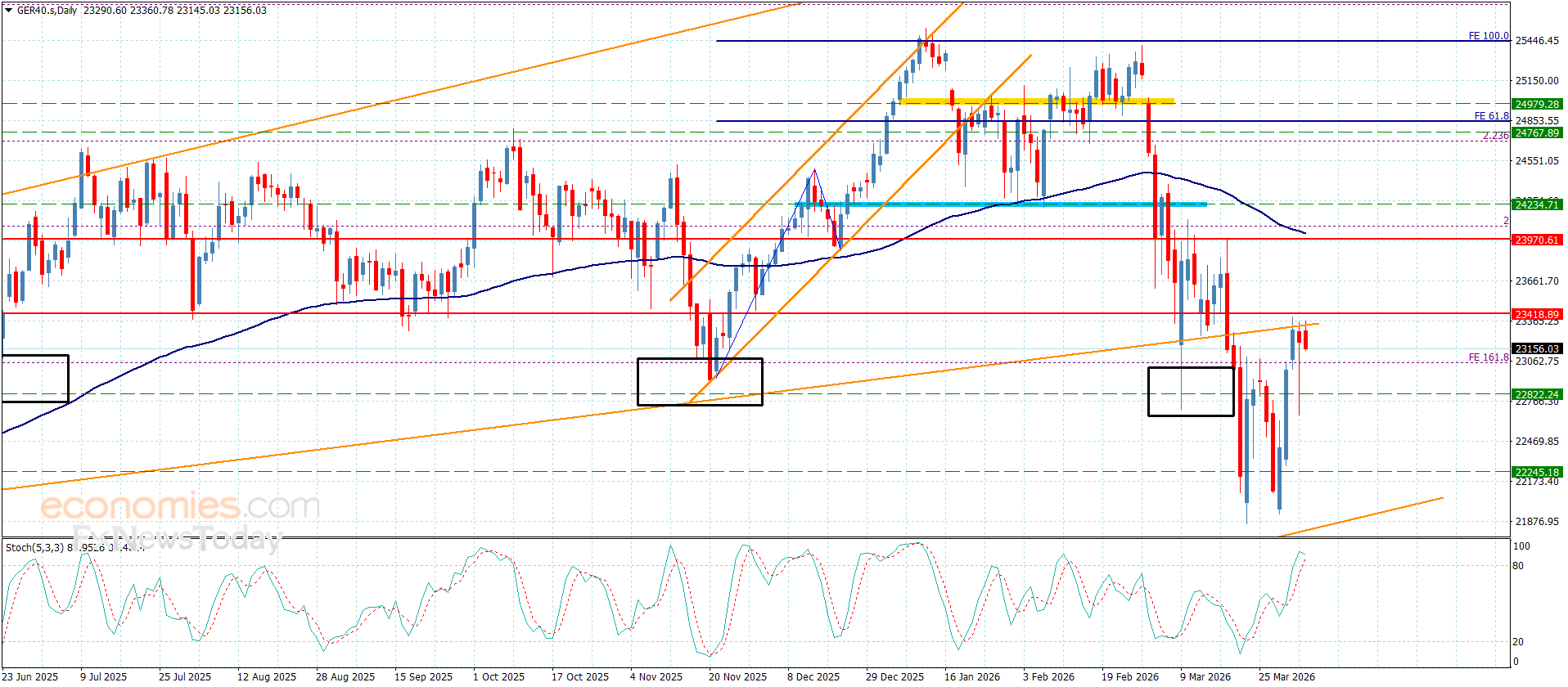Click the GER40.s,Daily chart title

pos(47,11)
